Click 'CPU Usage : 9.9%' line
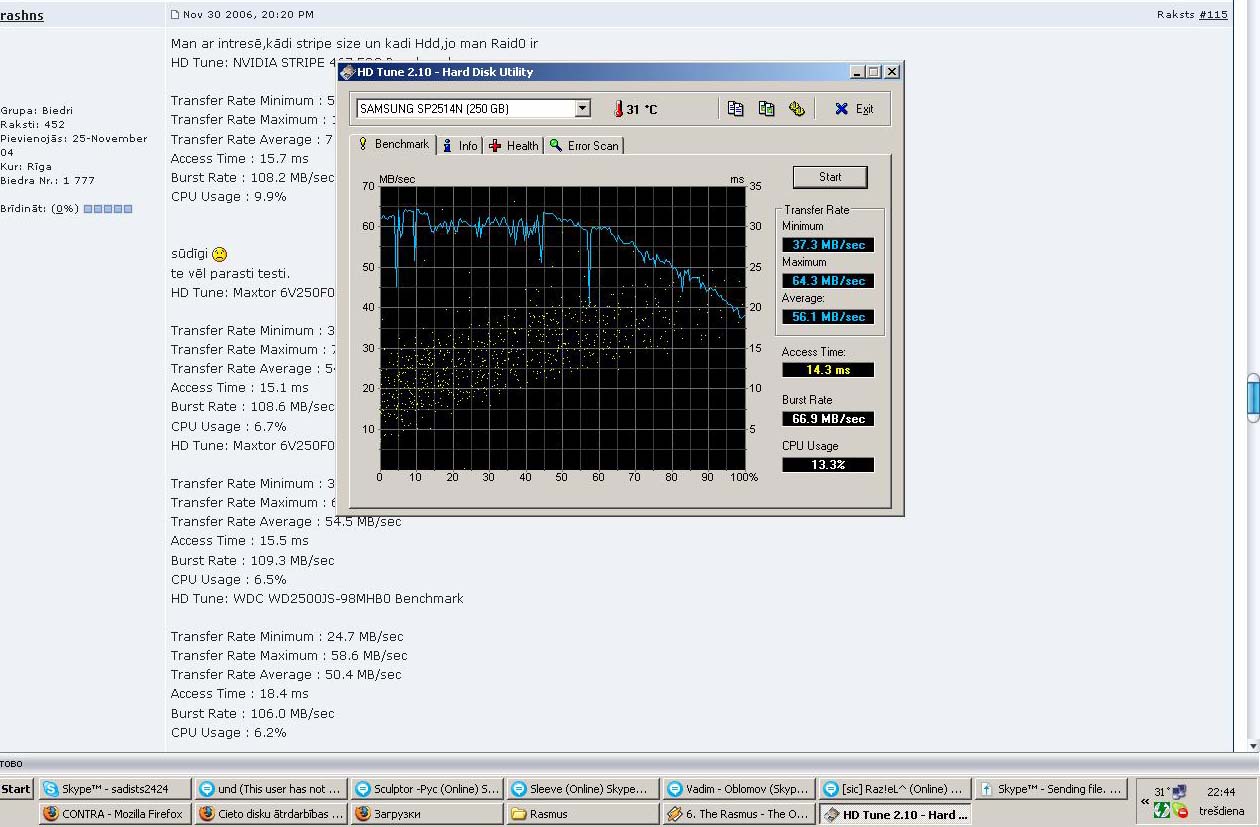The height and width of the screenshot is (827, 1260). click(x=229, y=197)
